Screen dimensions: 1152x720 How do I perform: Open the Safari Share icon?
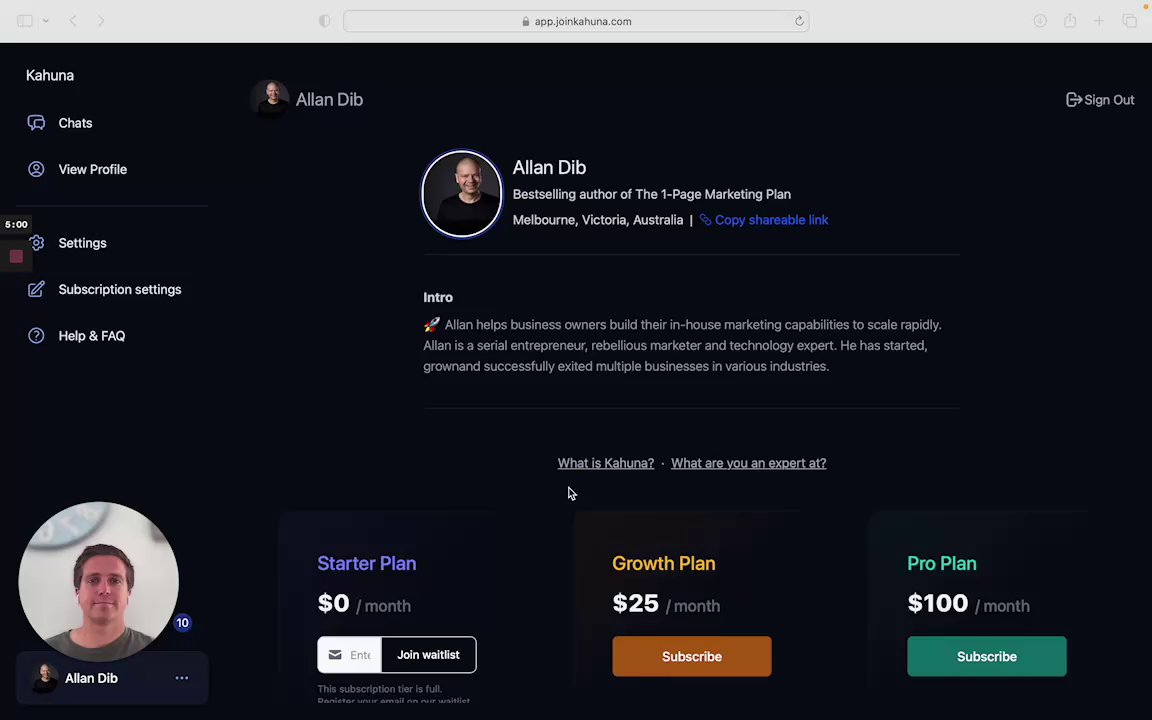tap(1070, 21)
